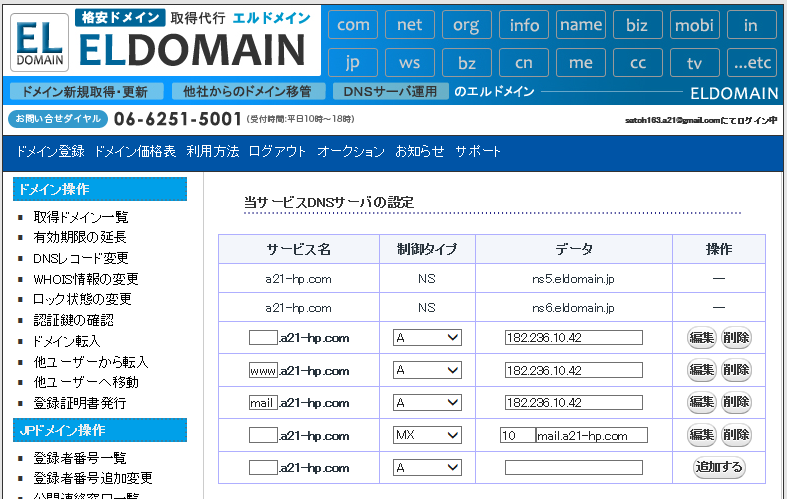Open ドメイン転入 sidebar link
Image resolution: width=787 pixels, height=499 pixels.
[67, 341]
